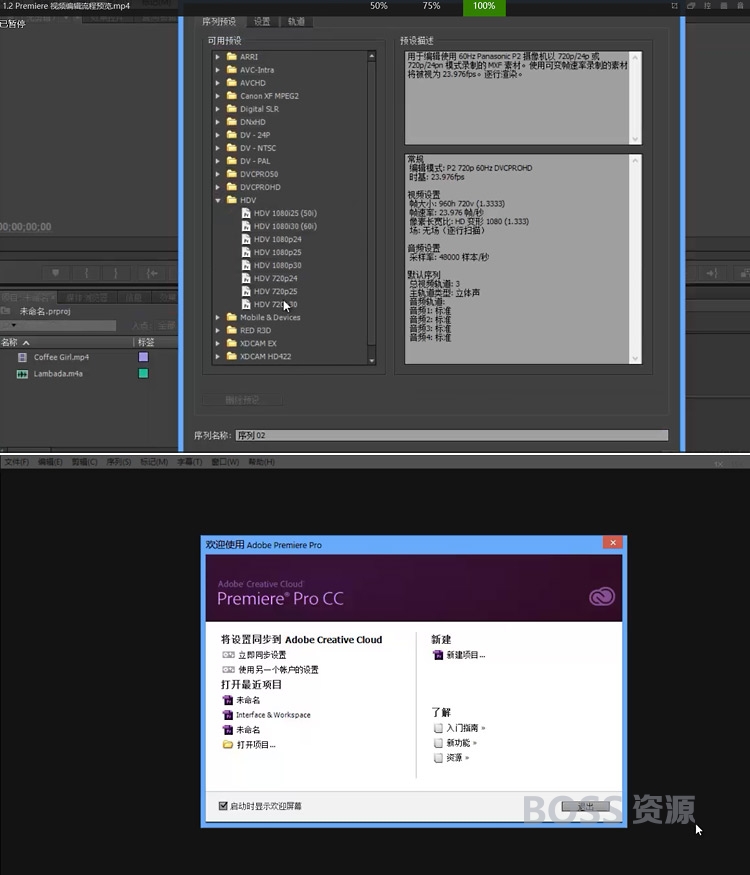Screen dimensions: 750x875
Task: Expand the DVCPROHD folder arrow
Action: click(218, 187)
